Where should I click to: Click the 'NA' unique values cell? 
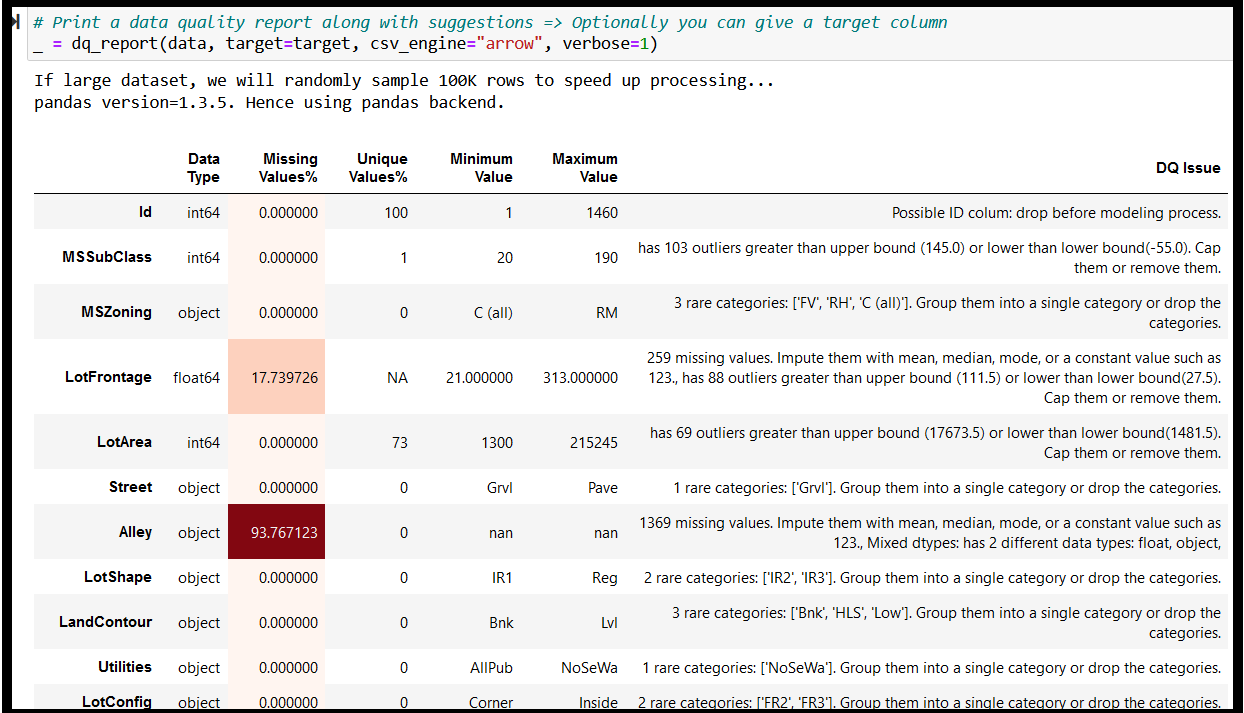coord(397,378)
